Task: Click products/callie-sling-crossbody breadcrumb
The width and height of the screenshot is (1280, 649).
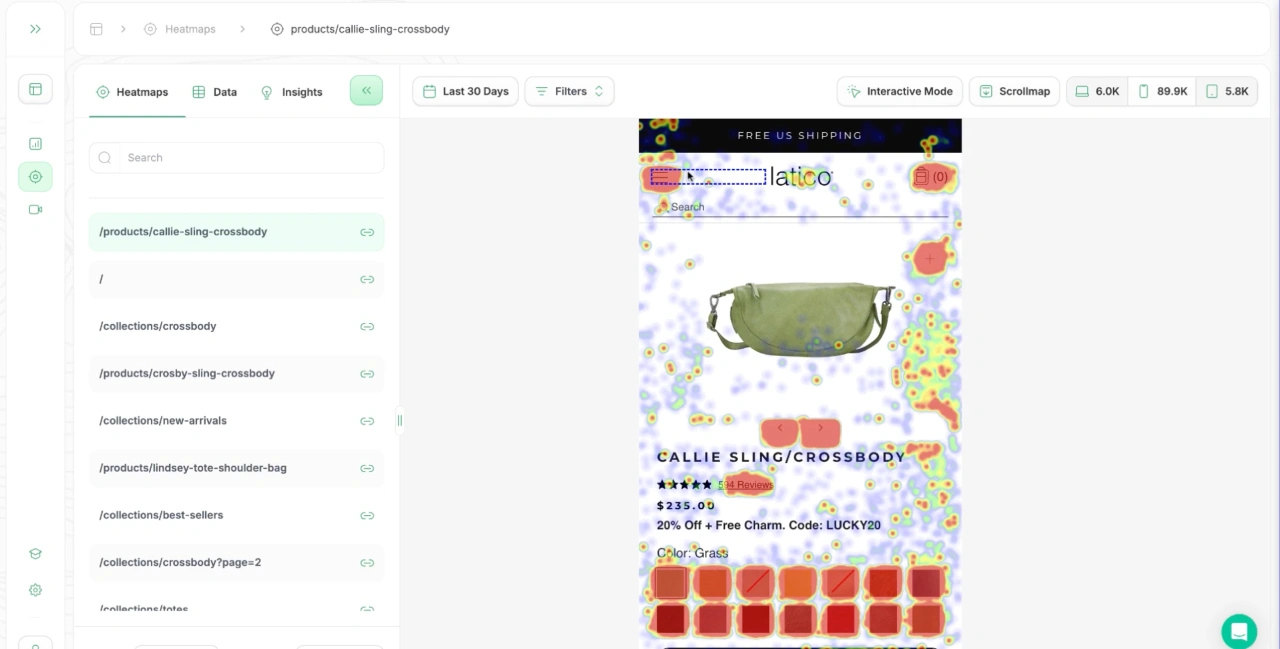Action: click(x=370, y=29)
